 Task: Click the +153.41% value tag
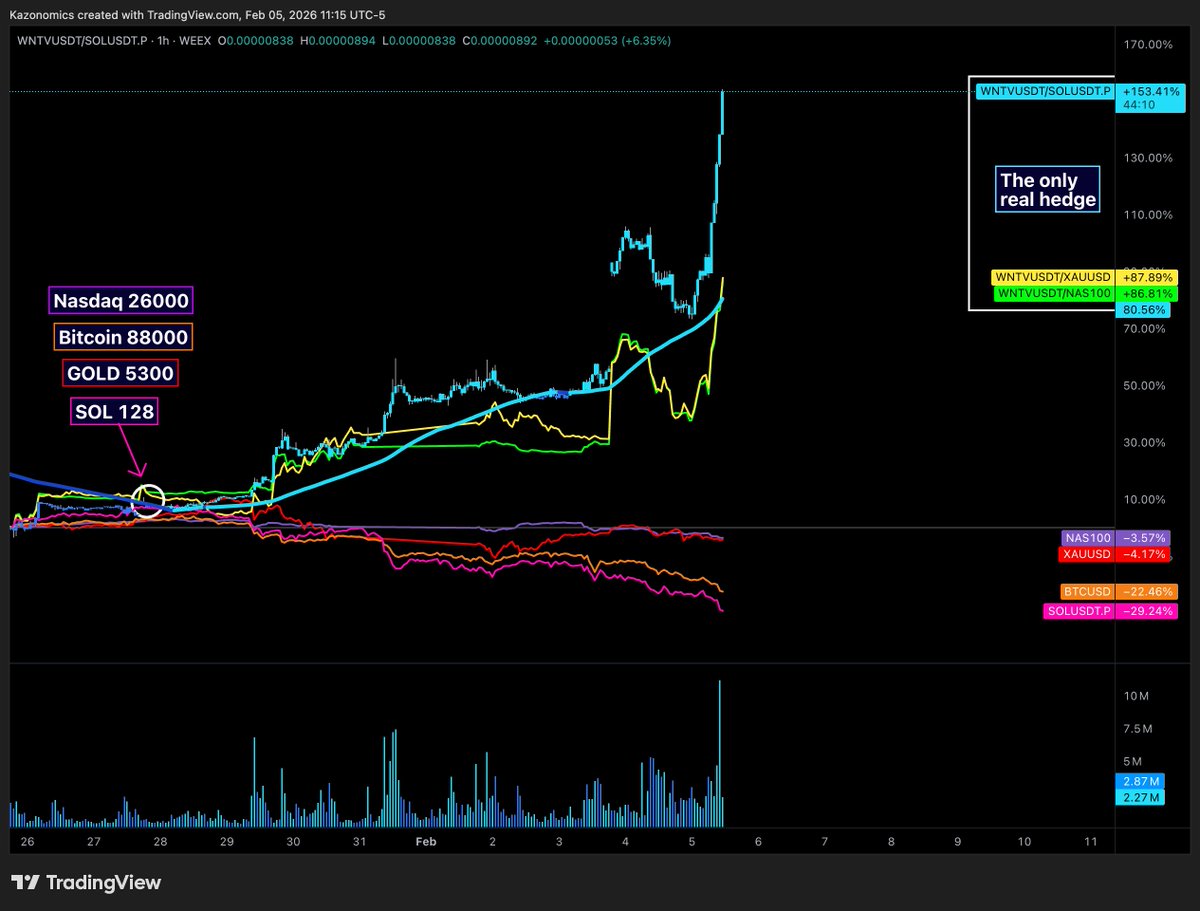point(1151,92)
